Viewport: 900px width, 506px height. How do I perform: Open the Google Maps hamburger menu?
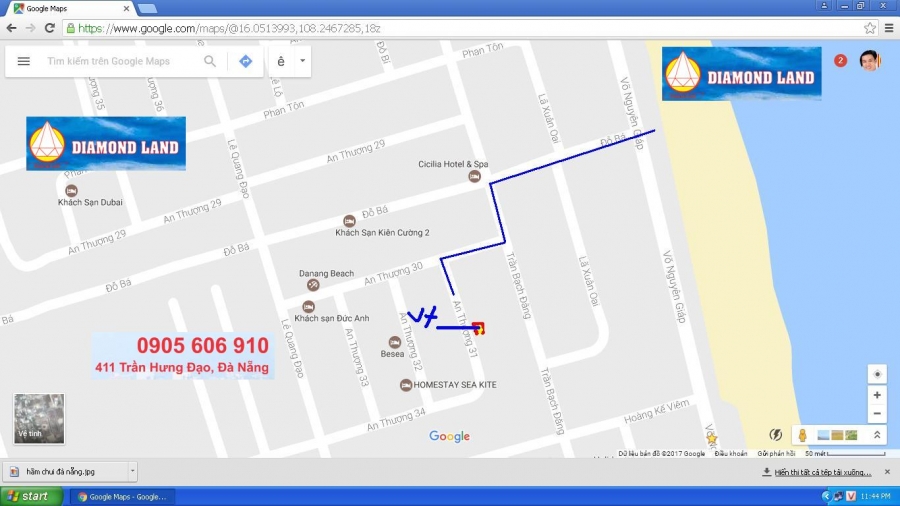click(x=23, y=61)
